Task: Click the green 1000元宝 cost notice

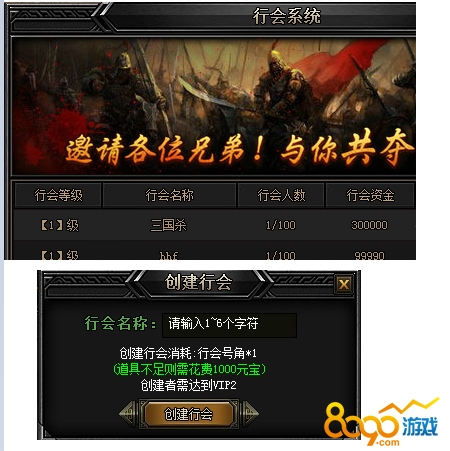Action: pos(189,369)
